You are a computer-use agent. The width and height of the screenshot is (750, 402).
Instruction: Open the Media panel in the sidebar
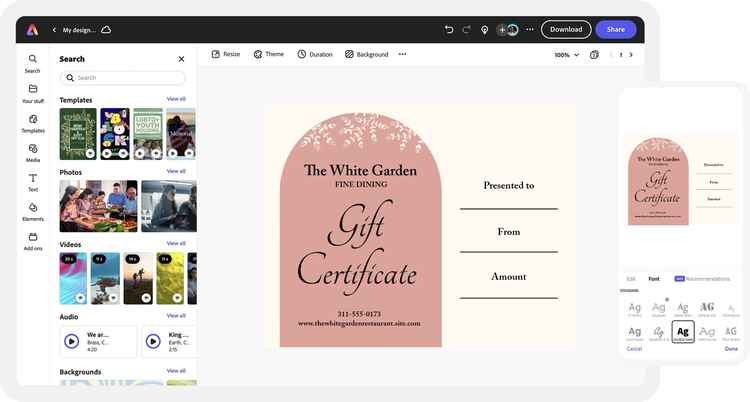click(x=33, y=153)
